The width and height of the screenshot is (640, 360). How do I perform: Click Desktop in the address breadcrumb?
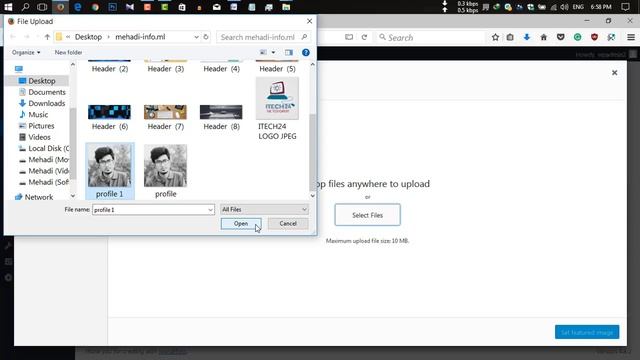pyautogui.click(x=88, y=37)
